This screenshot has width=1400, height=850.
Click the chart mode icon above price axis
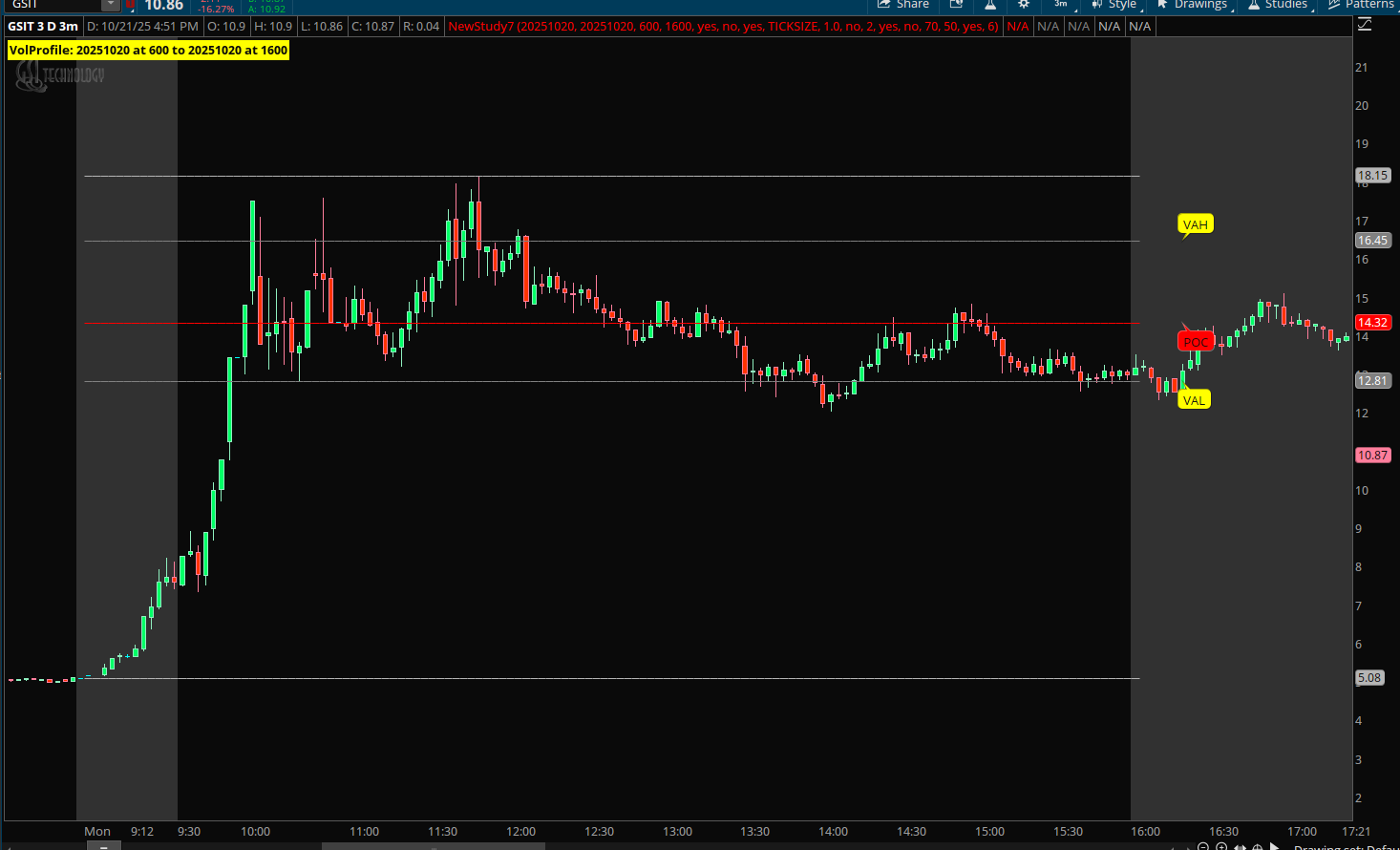[1365, 25]
